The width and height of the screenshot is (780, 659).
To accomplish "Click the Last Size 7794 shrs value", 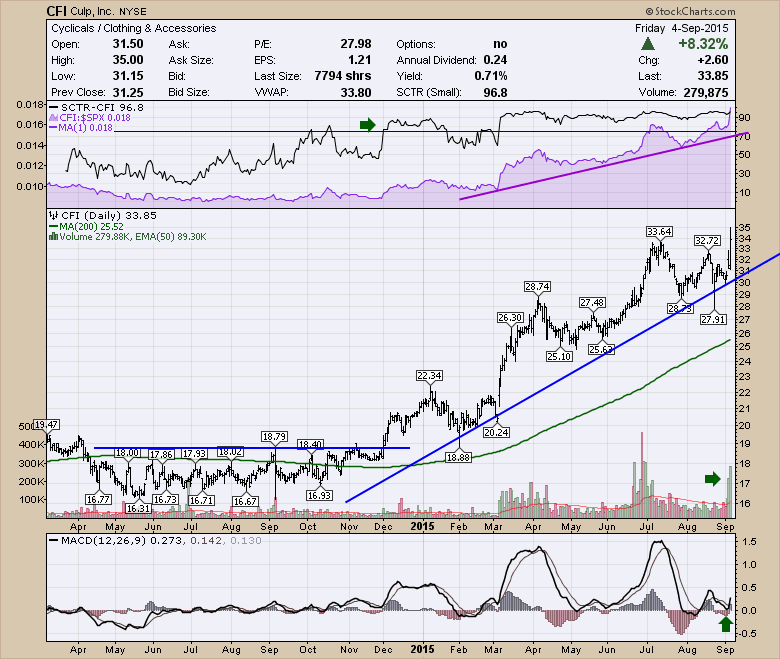I will (343, 76).
